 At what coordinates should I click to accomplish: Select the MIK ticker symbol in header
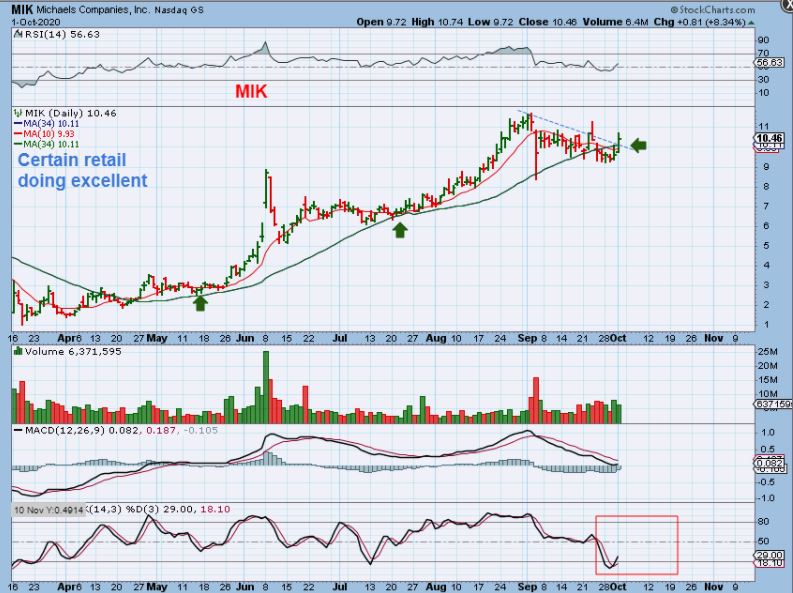tap(22, 10)
